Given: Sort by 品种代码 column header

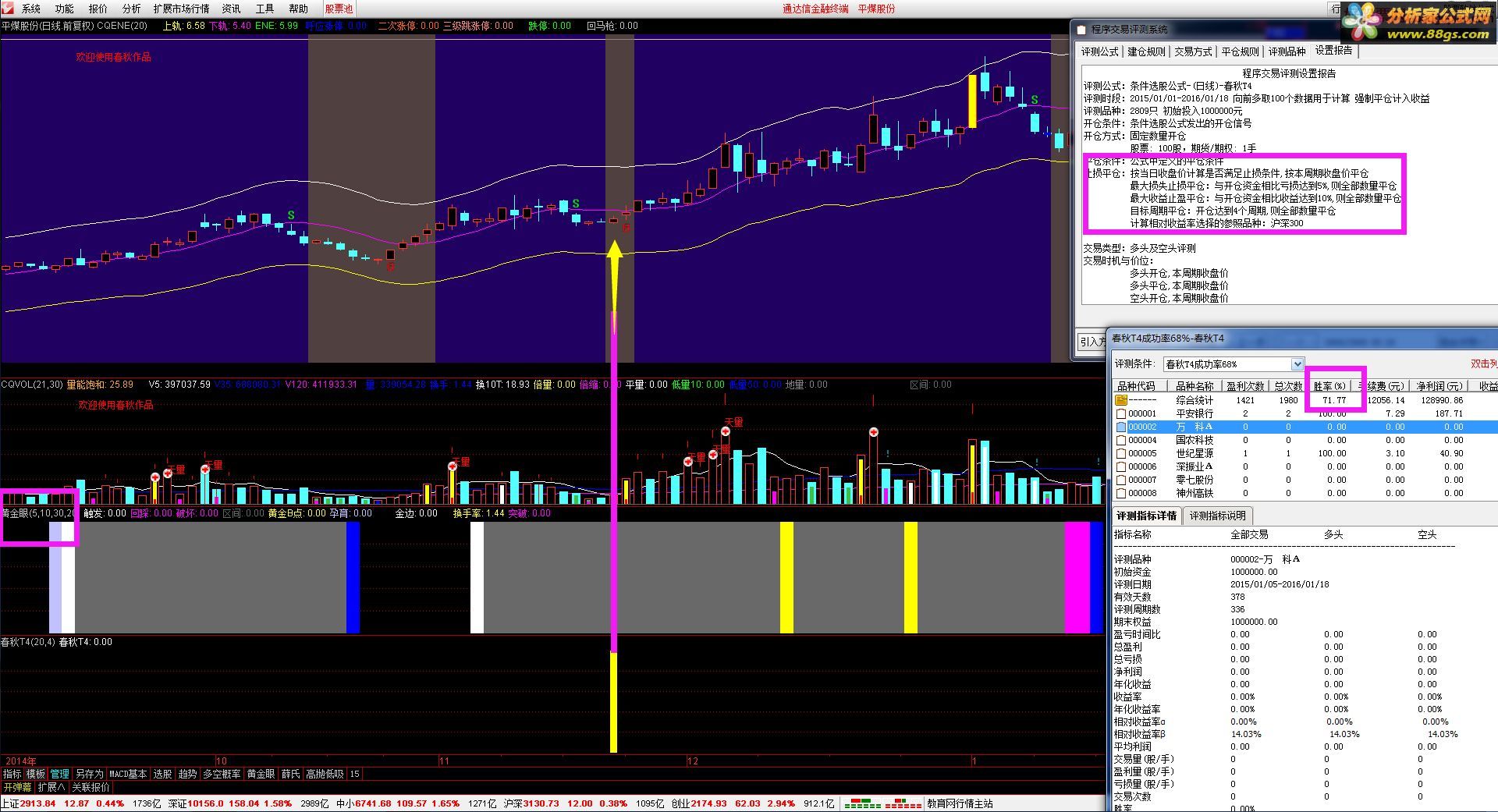Looking at the screenshot, I should (x=1138, y=386).
